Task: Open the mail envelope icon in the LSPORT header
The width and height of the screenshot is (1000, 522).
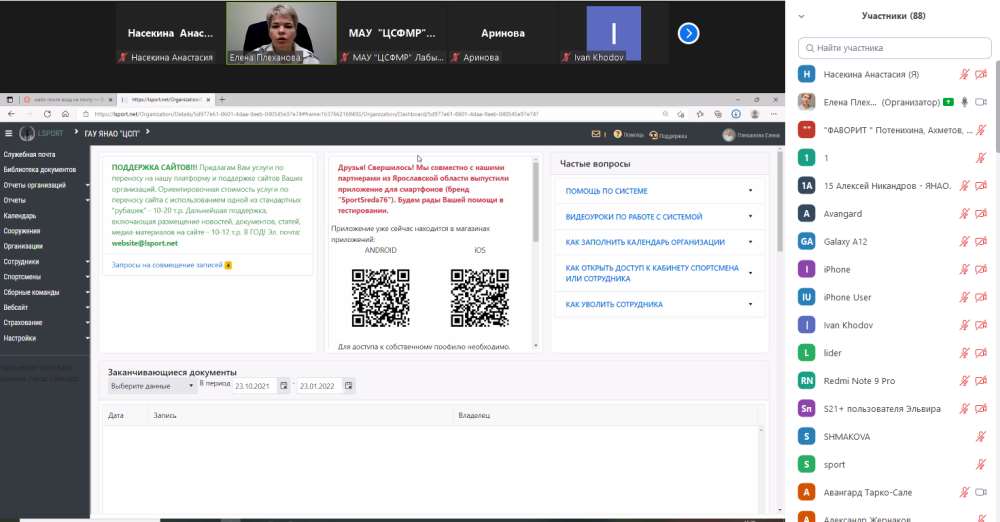Action: (x=596, y=134)
